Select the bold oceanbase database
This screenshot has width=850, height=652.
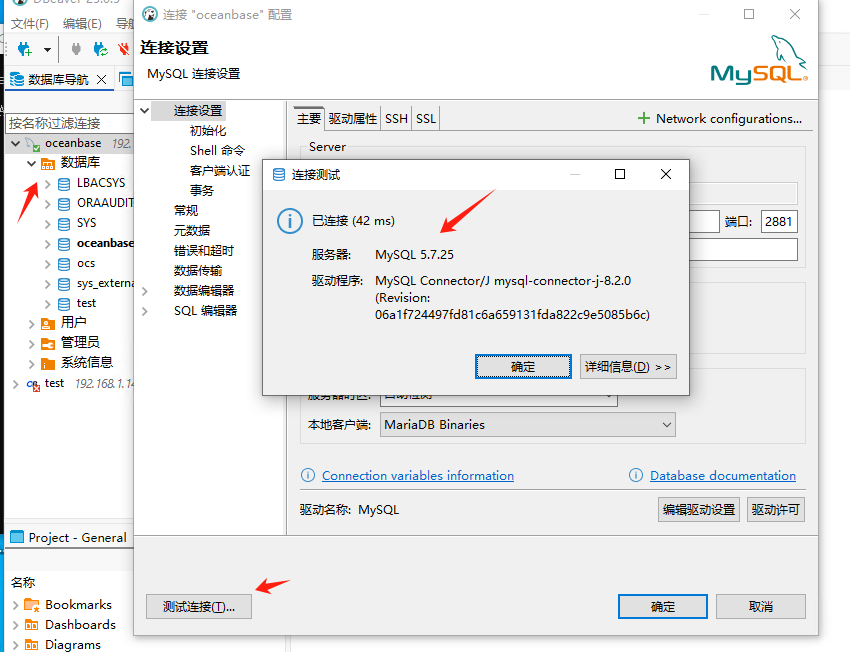tap(105, 243)
